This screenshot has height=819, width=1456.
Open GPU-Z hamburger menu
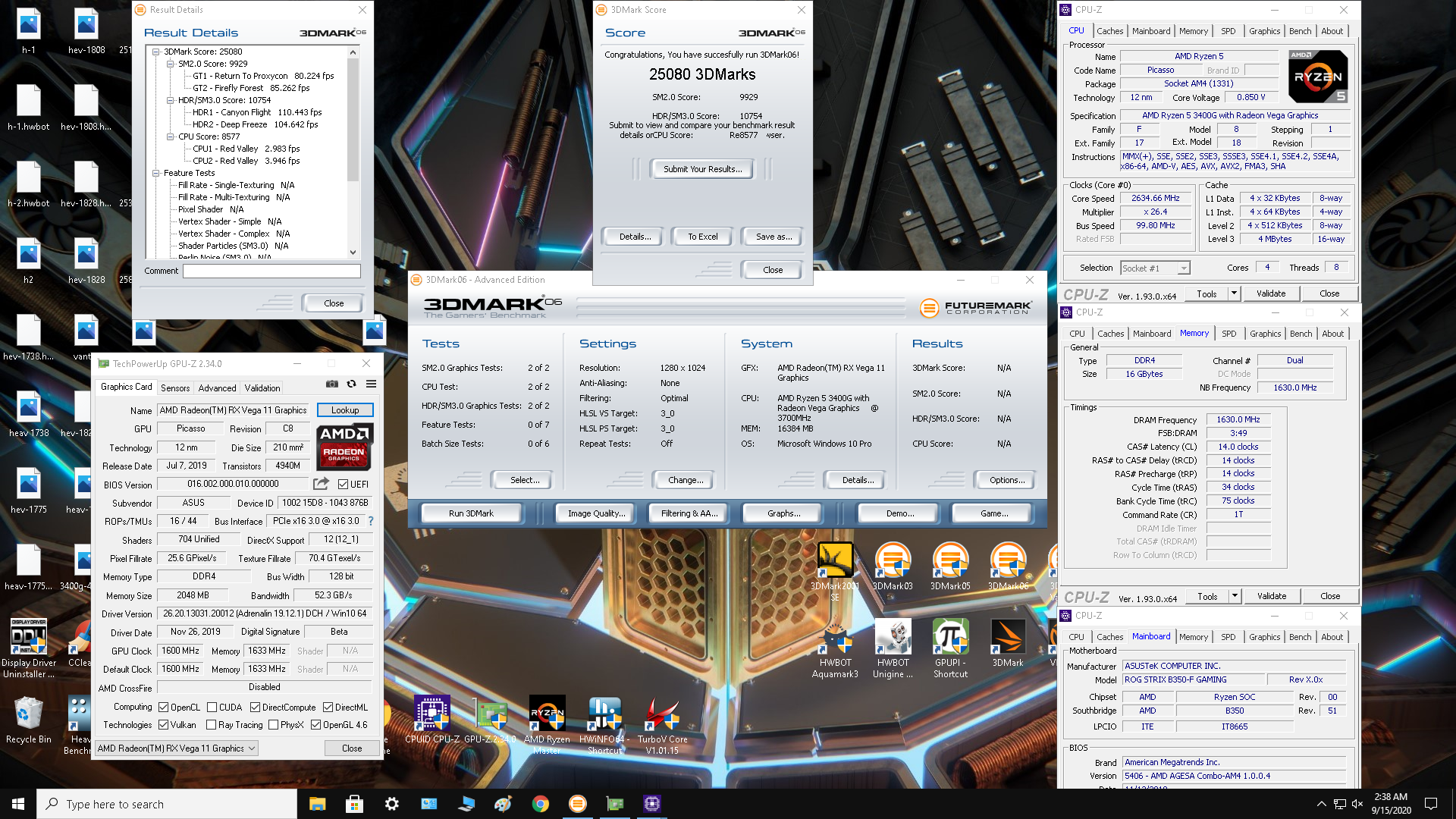pos(372,384)
